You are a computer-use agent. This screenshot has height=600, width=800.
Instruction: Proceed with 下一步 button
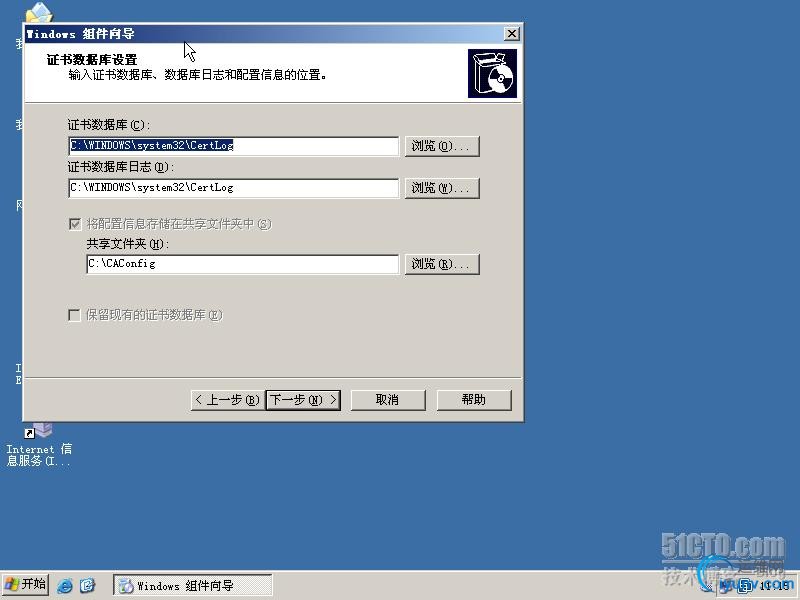coord(303,399)
